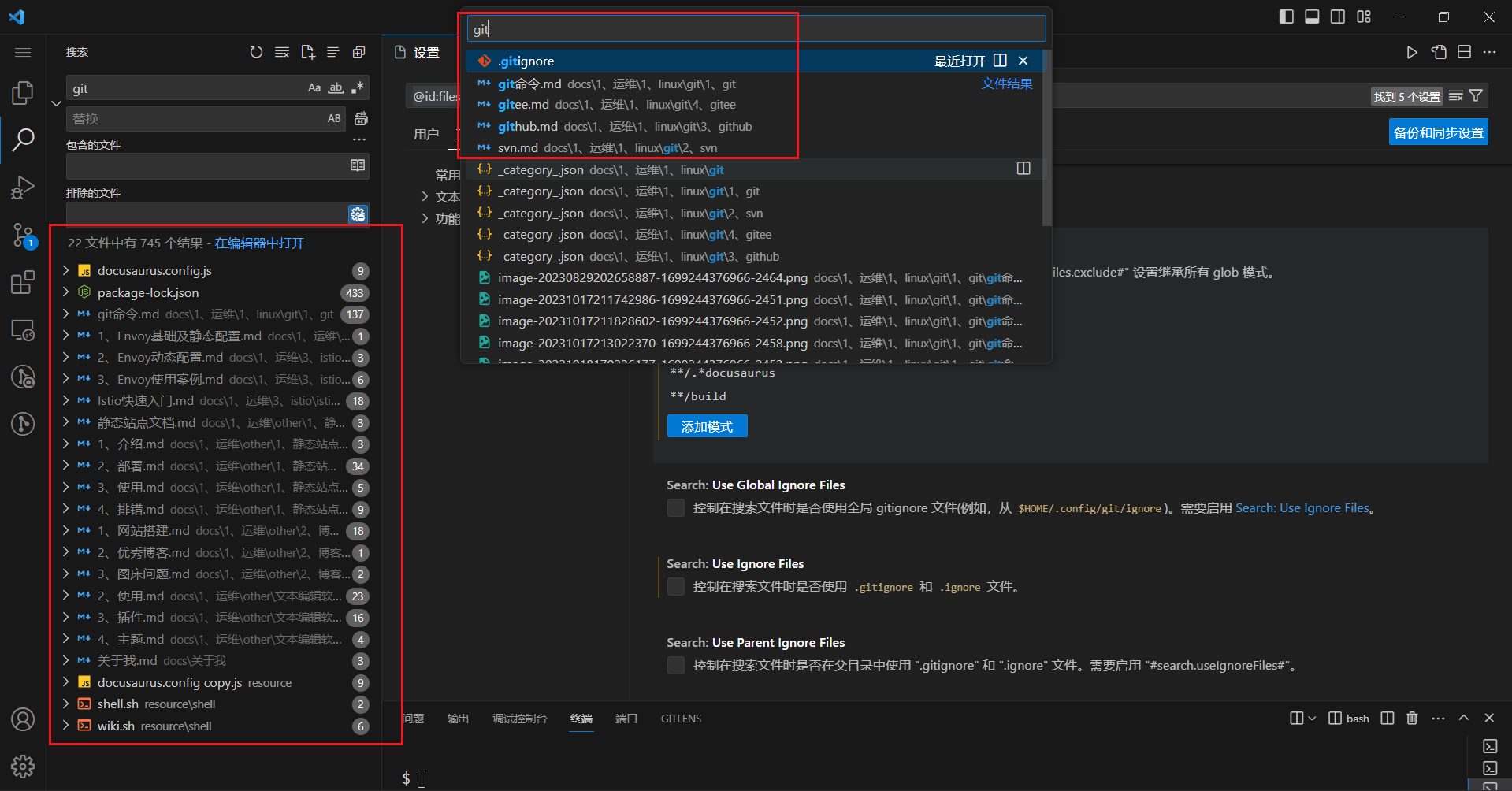Open the Search view in activity bar
Image resolution: width=1512 pixels, height=791 pixels.
point(23,140)
